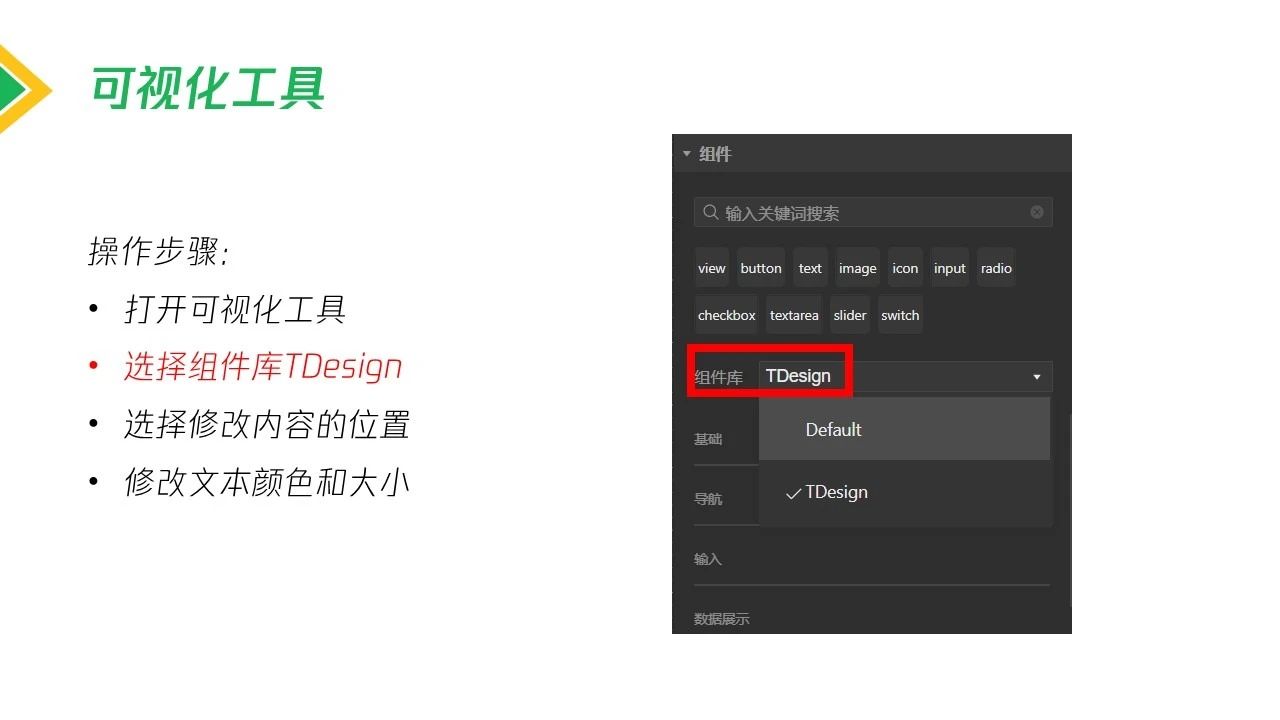This screenshot has height=720, width=1280.
Task: Select the view component chip
Action: [x=712, y=268]
